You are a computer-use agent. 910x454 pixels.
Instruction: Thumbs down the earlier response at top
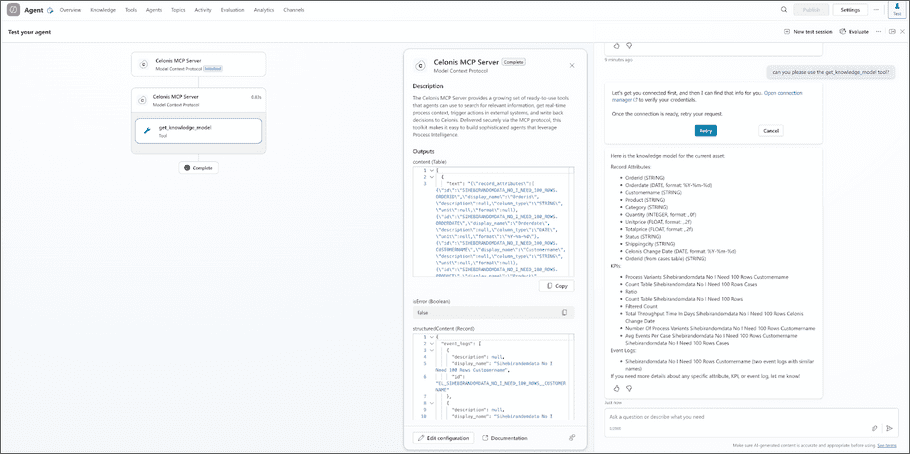coord(629,45)
